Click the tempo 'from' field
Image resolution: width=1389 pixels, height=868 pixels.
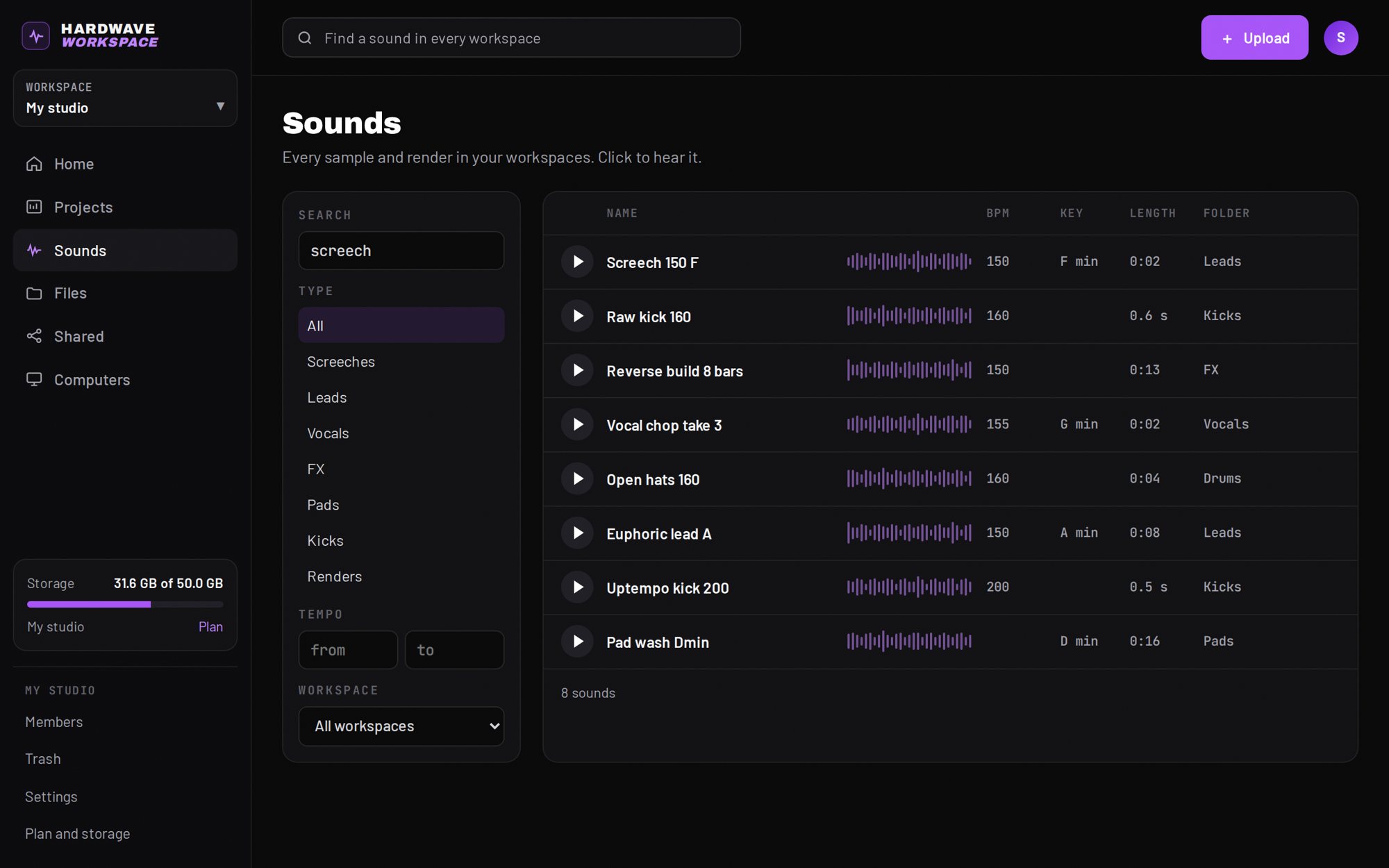[348, 650]
